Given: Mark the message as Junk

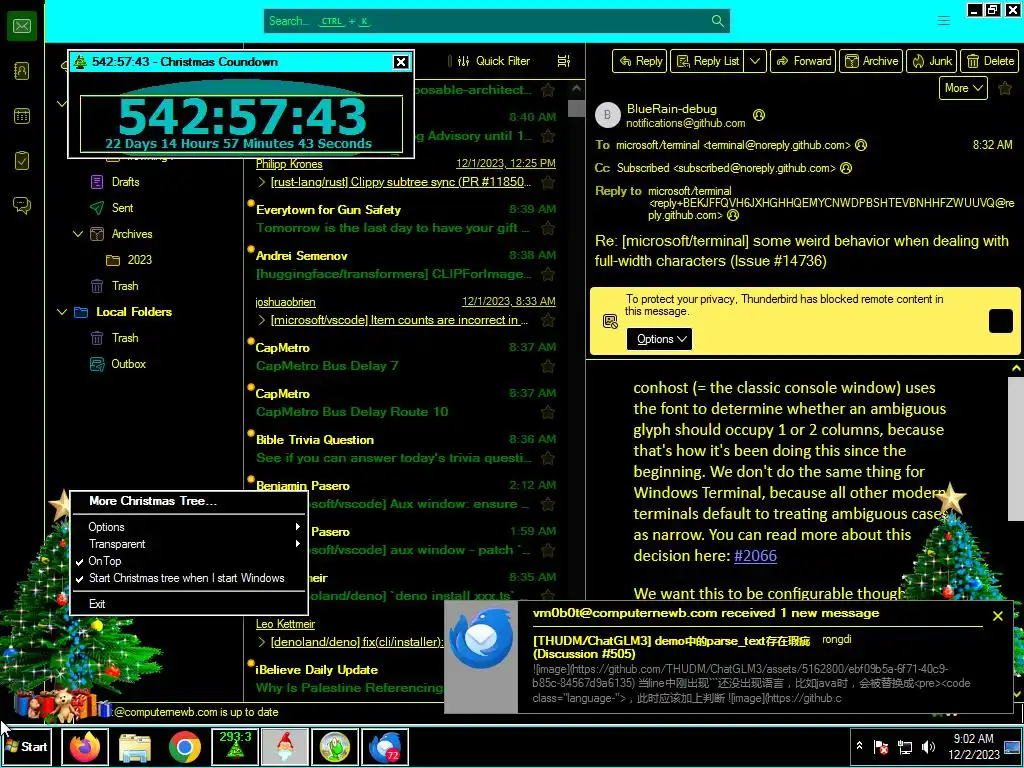Looking at the screenshot, I should click(x=931, y=61).
